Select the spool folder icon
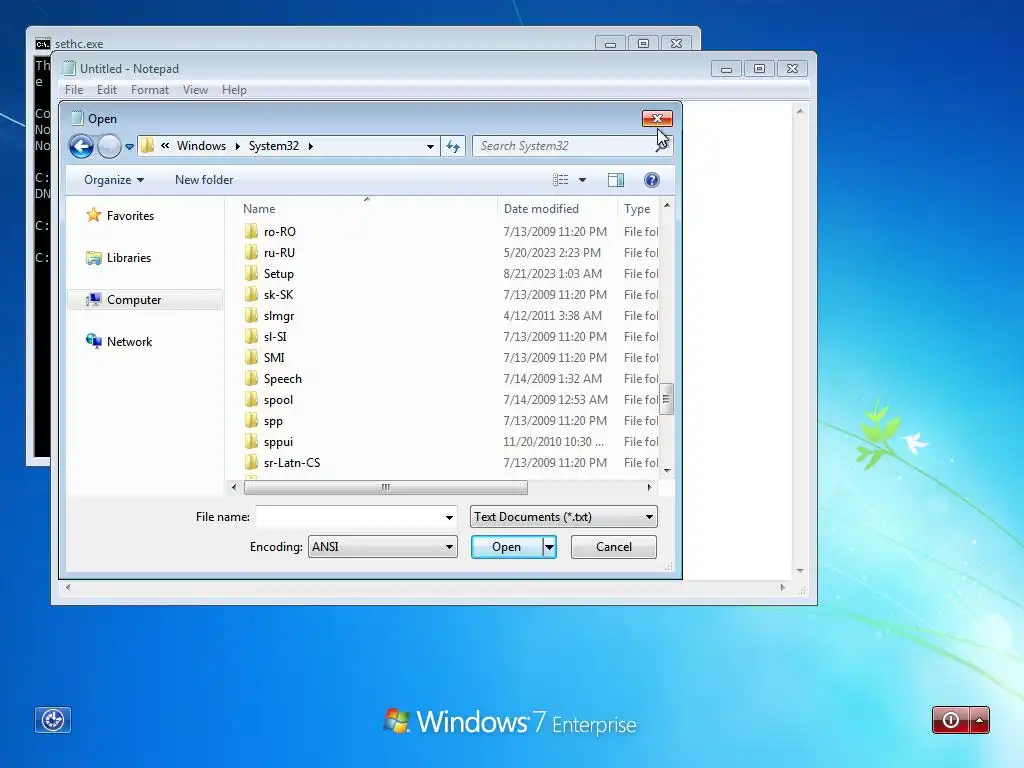Screen dimensions: 1024x768 click(x=251, y=400)
